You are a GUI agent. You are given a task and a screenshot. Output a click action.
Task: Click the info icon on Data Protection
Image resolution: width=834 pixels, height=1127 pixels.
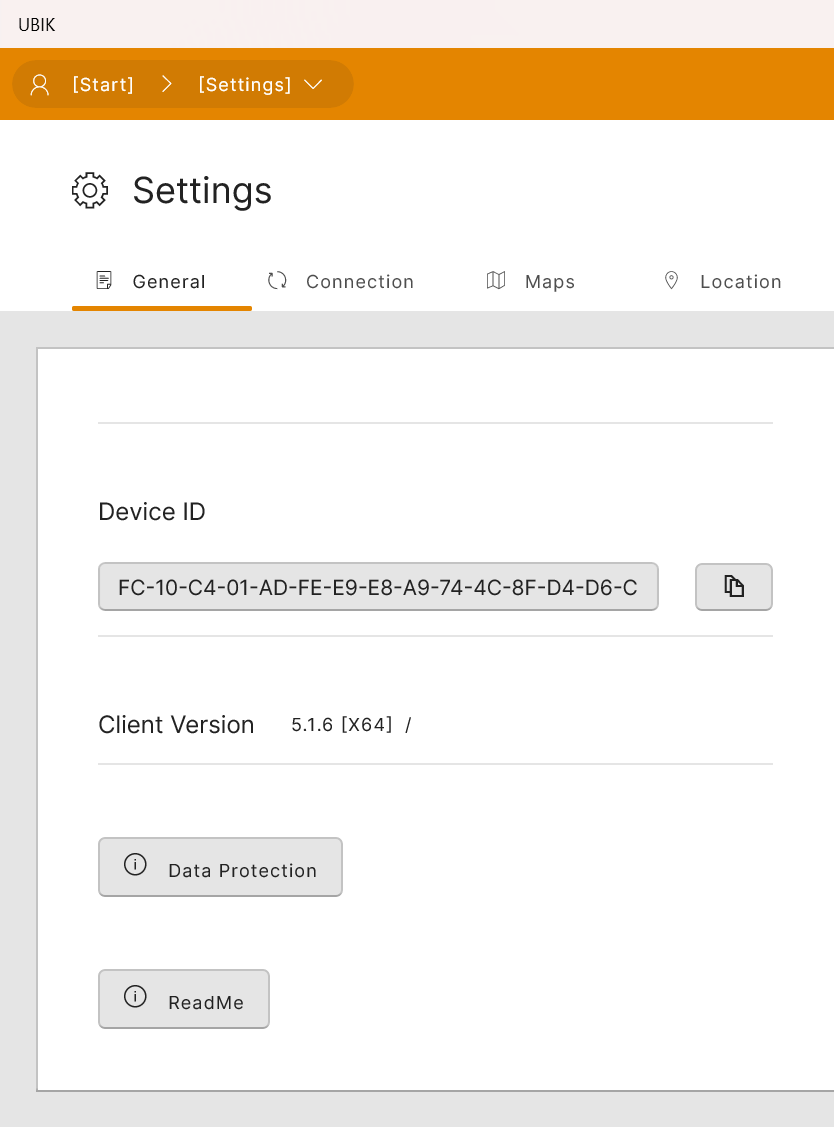click(x=135, y=865)
